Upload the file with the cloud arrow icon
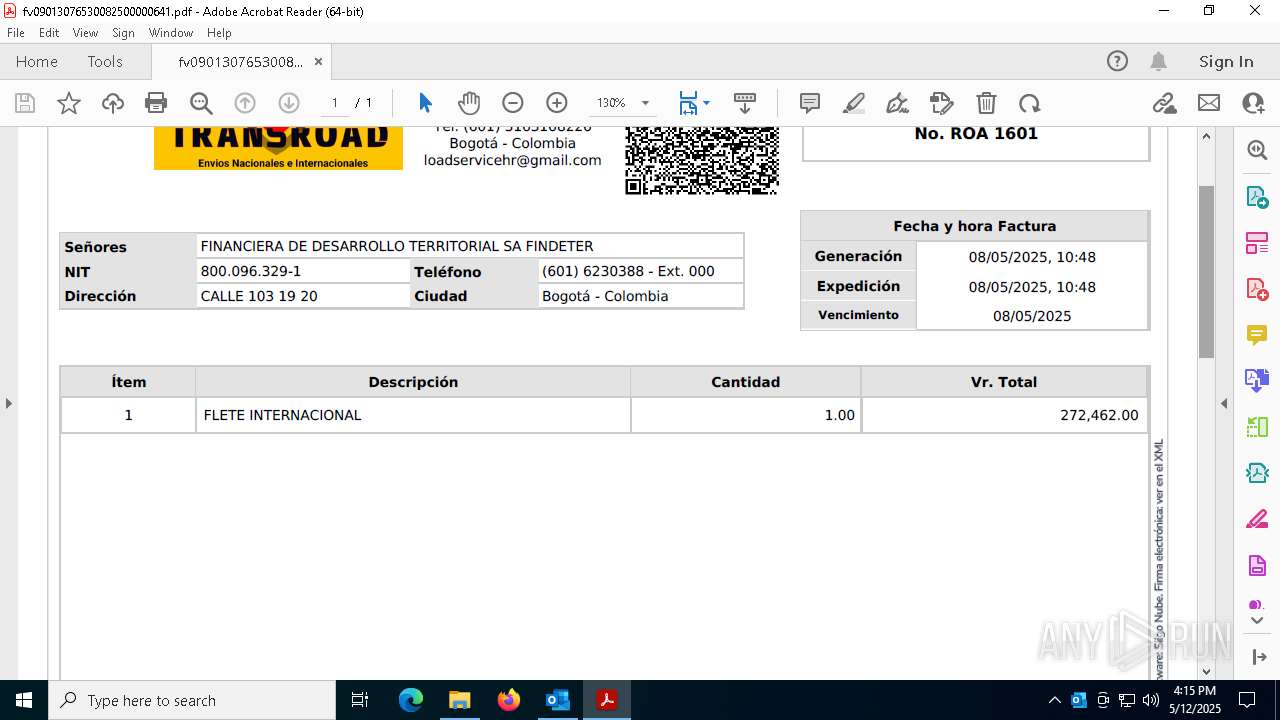The image size is (1280, 720). click(113, 103)
